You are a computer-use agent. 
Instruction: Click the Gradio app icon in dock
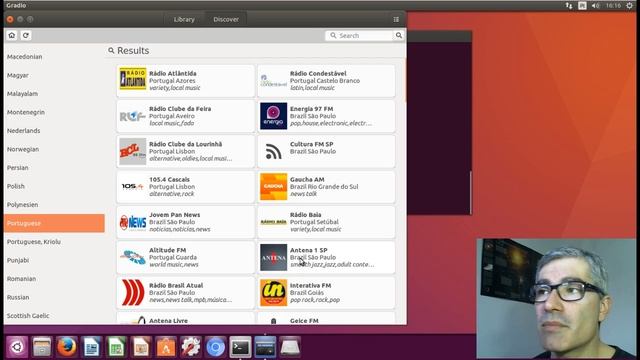coord(265,347)
